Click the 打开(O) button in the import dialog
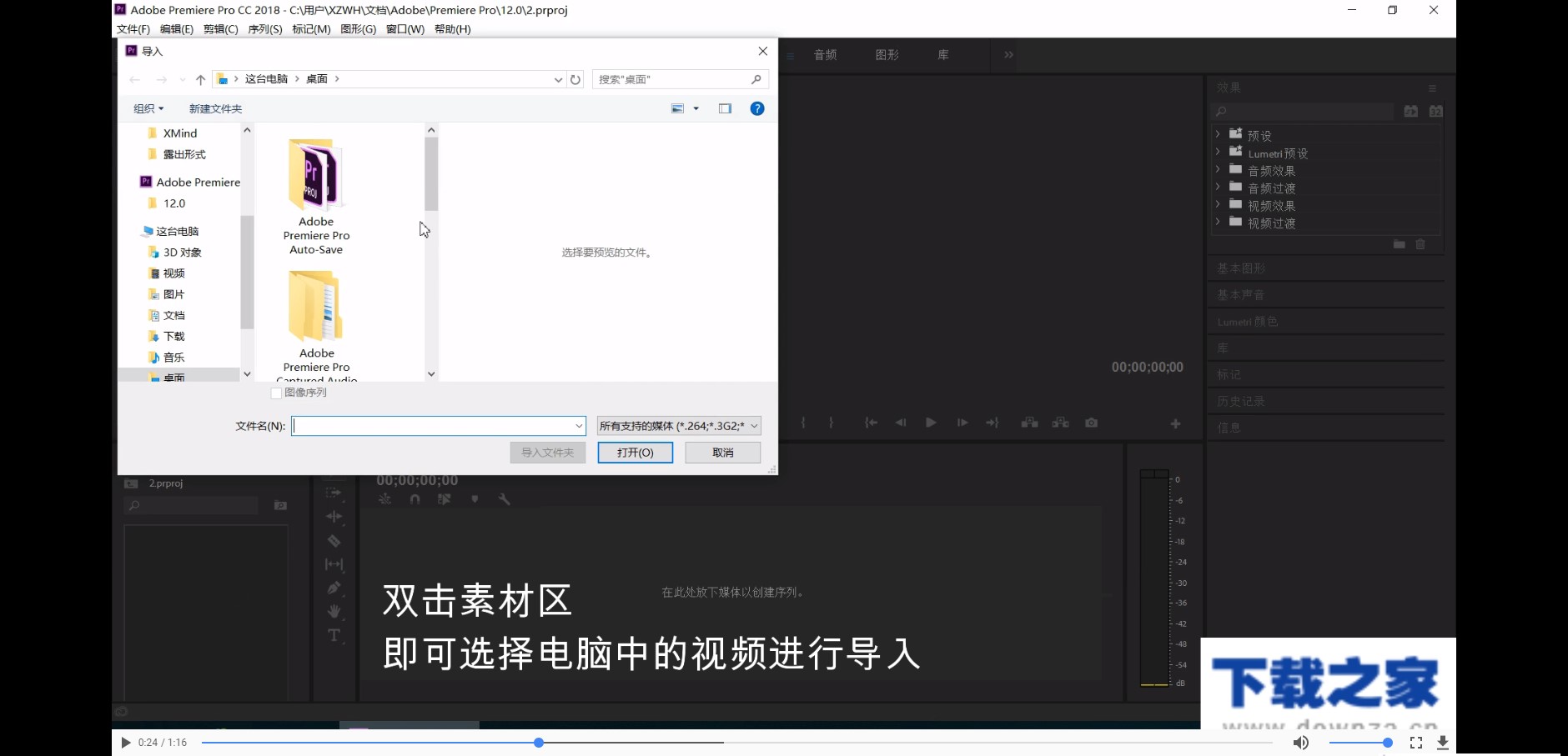The image size is (1568, 756). click(635, 452)
